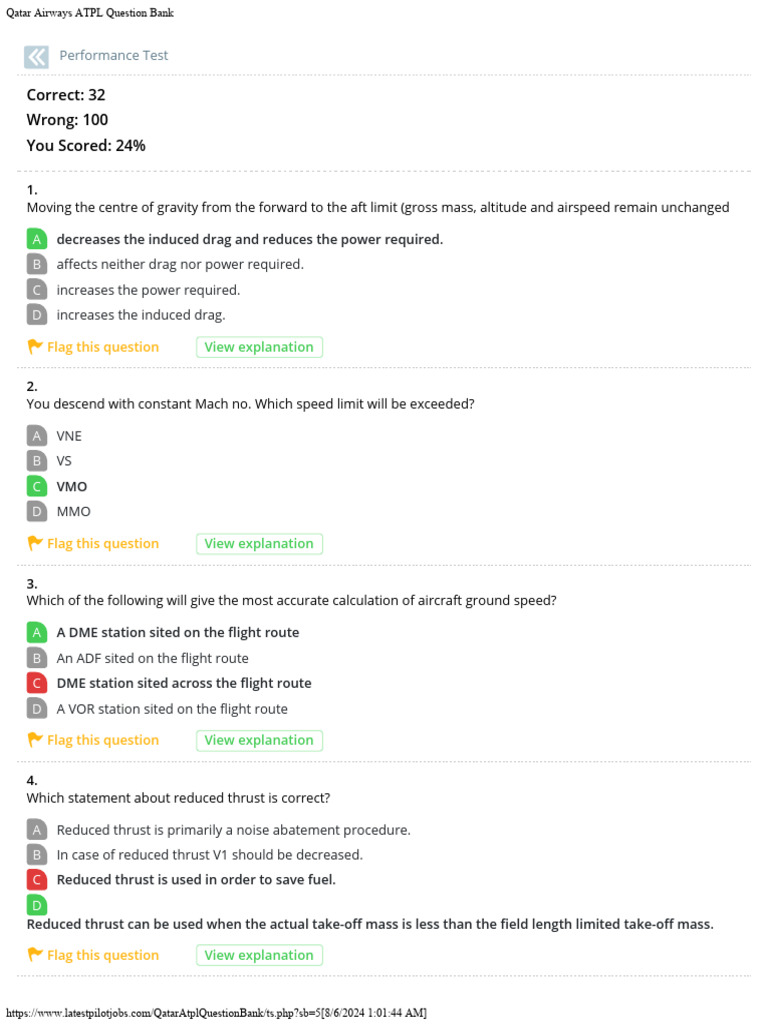
Task: Click 'Flag this question' under question 3
Action: tap(102, 740)
